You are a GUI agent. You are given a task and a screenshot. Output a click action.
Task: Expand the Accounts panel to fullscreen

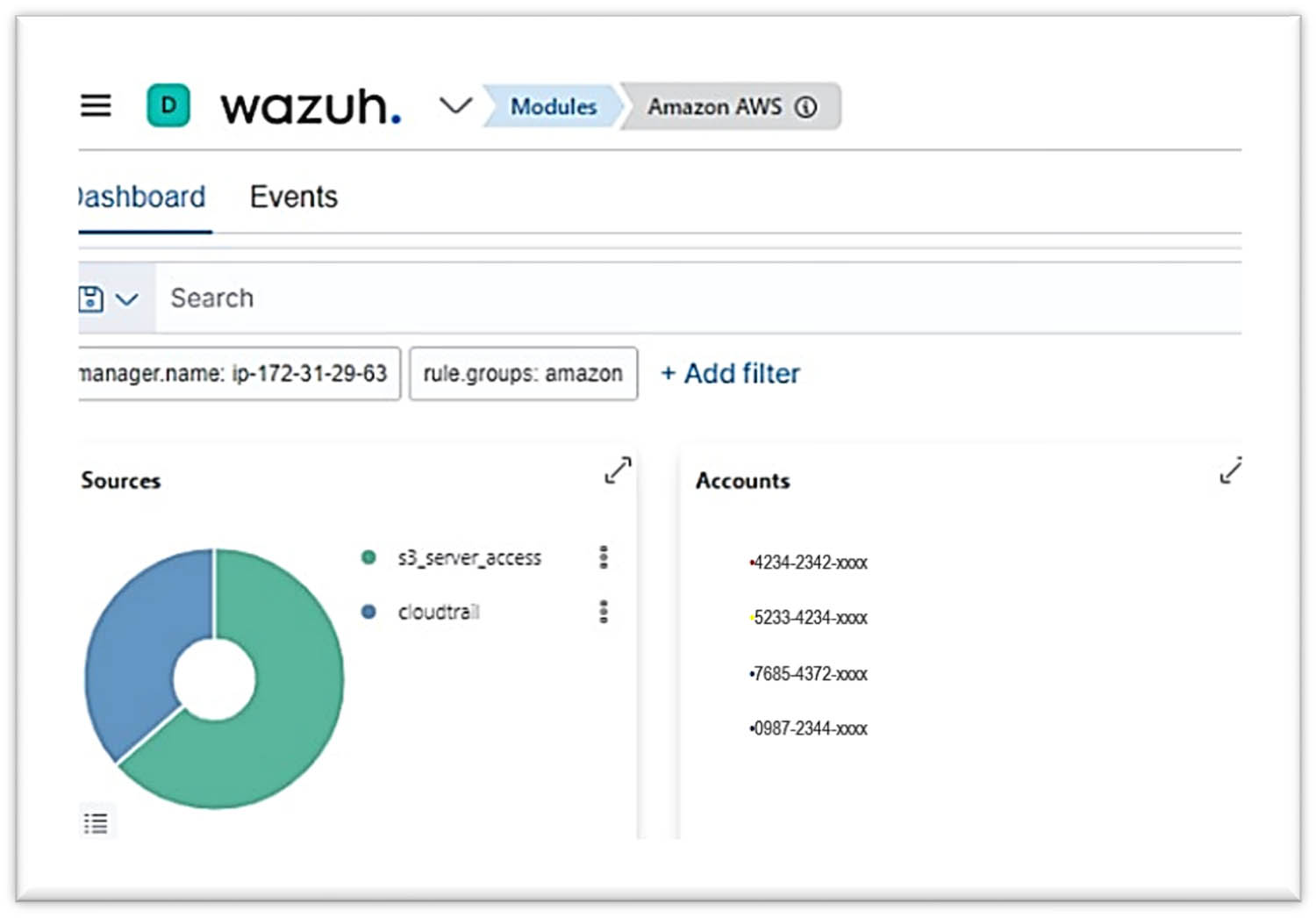click(x=1230, y=470)
